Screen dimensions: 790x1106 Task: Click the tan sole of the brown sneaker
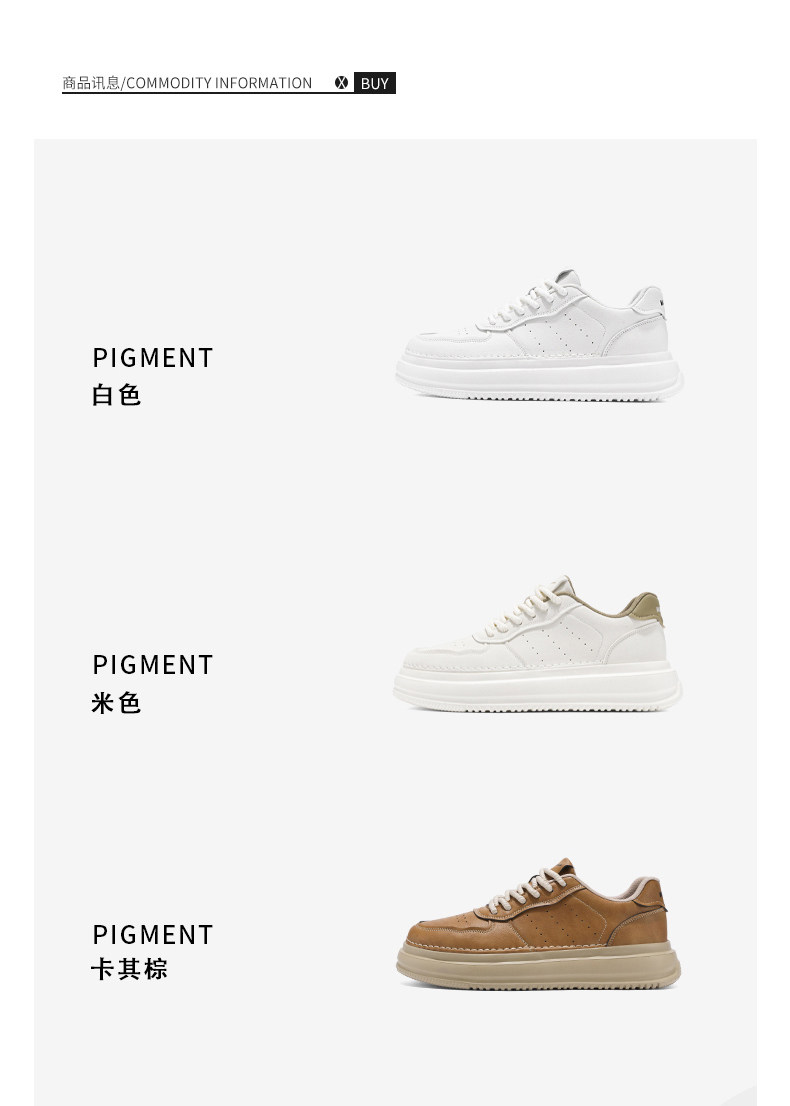tap(539, 966)
